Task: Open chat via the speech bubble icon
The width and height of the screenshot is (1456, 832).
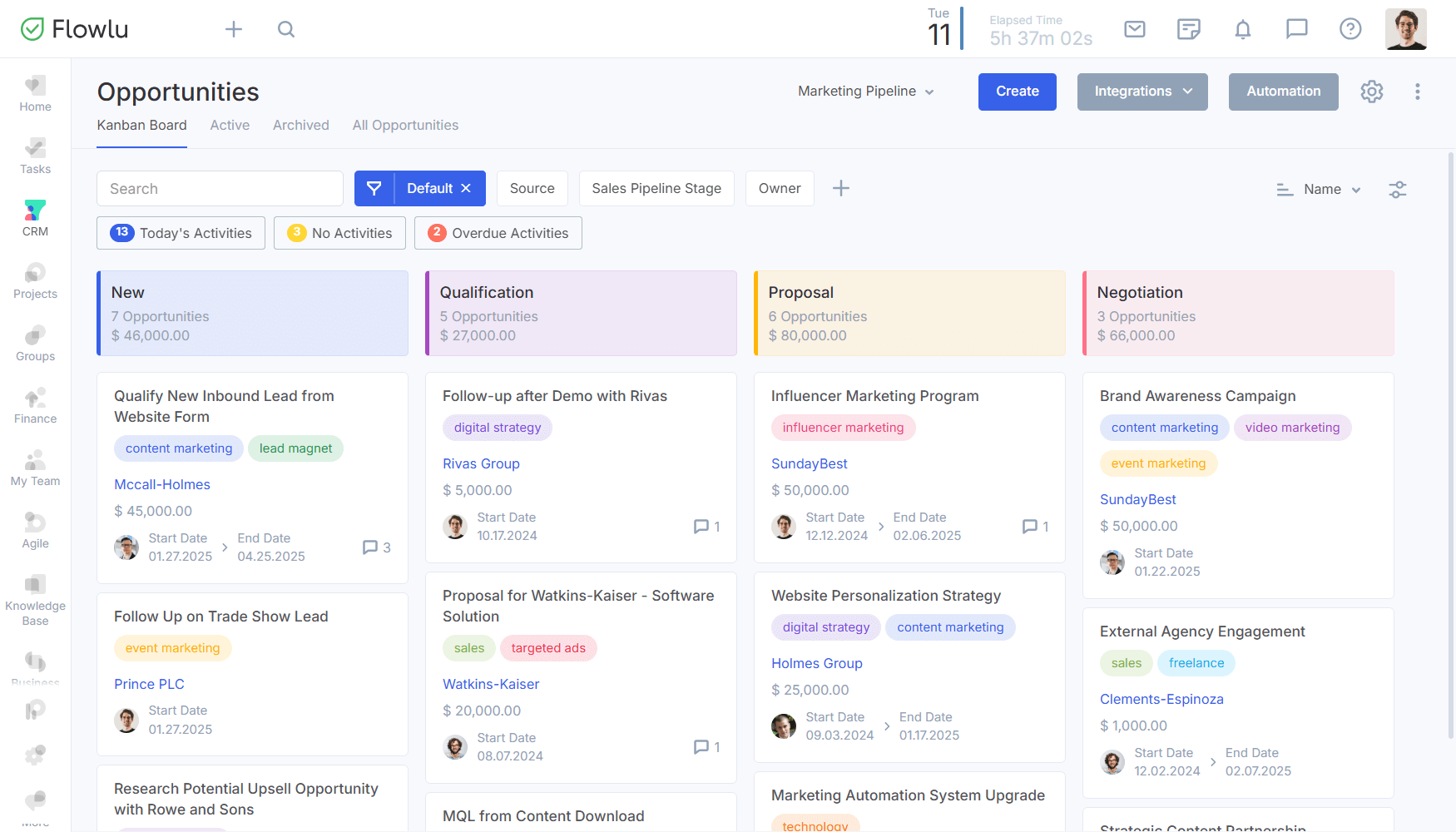Action: coord(1297,29)
